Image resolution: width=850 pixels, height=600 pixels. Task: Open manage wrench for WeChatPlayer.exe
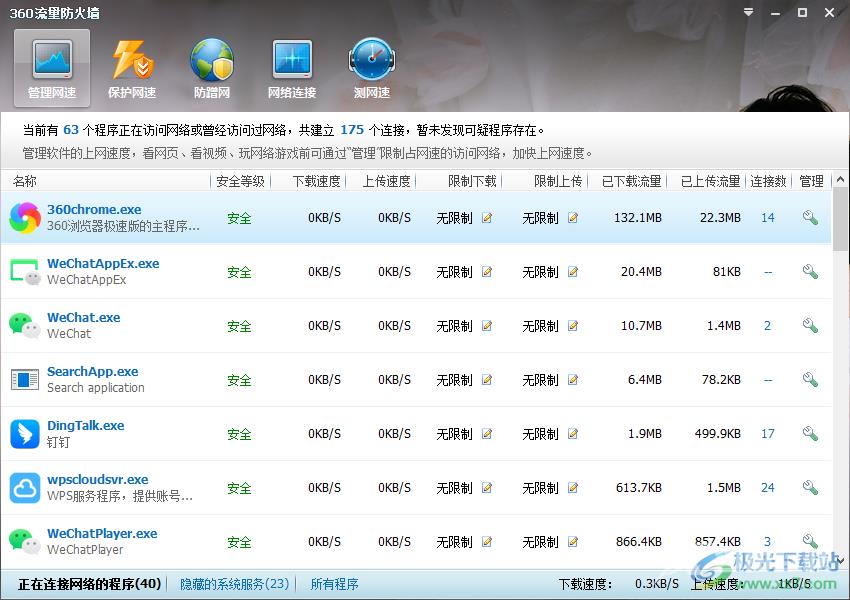pos(810,541)
